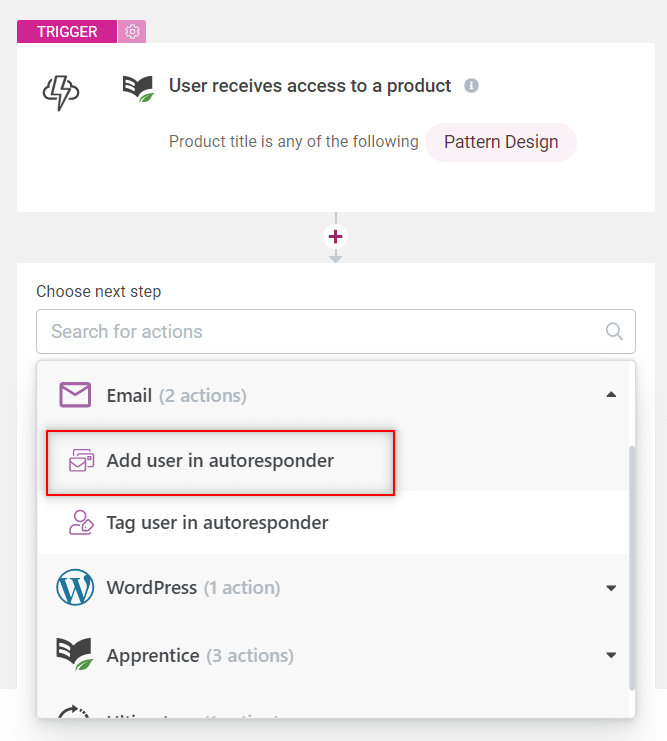
Task: Click the Tag user person icon
Action: 81,522
